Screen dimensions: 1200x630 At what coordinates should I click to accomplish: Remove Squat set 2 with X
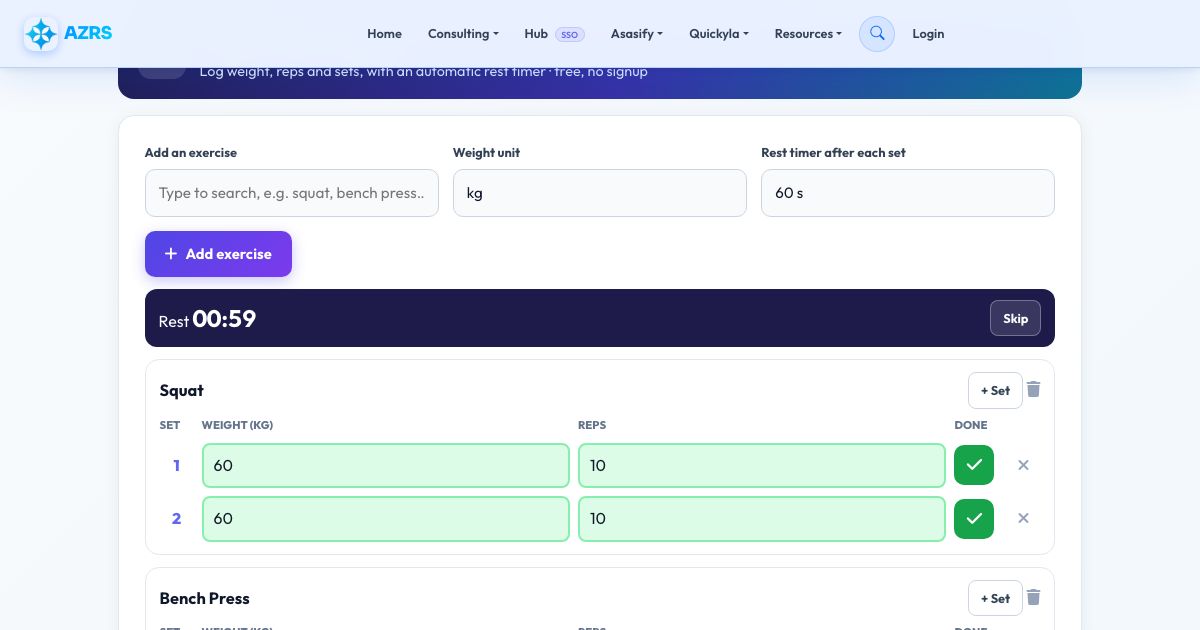click(x=1023, y=518)
